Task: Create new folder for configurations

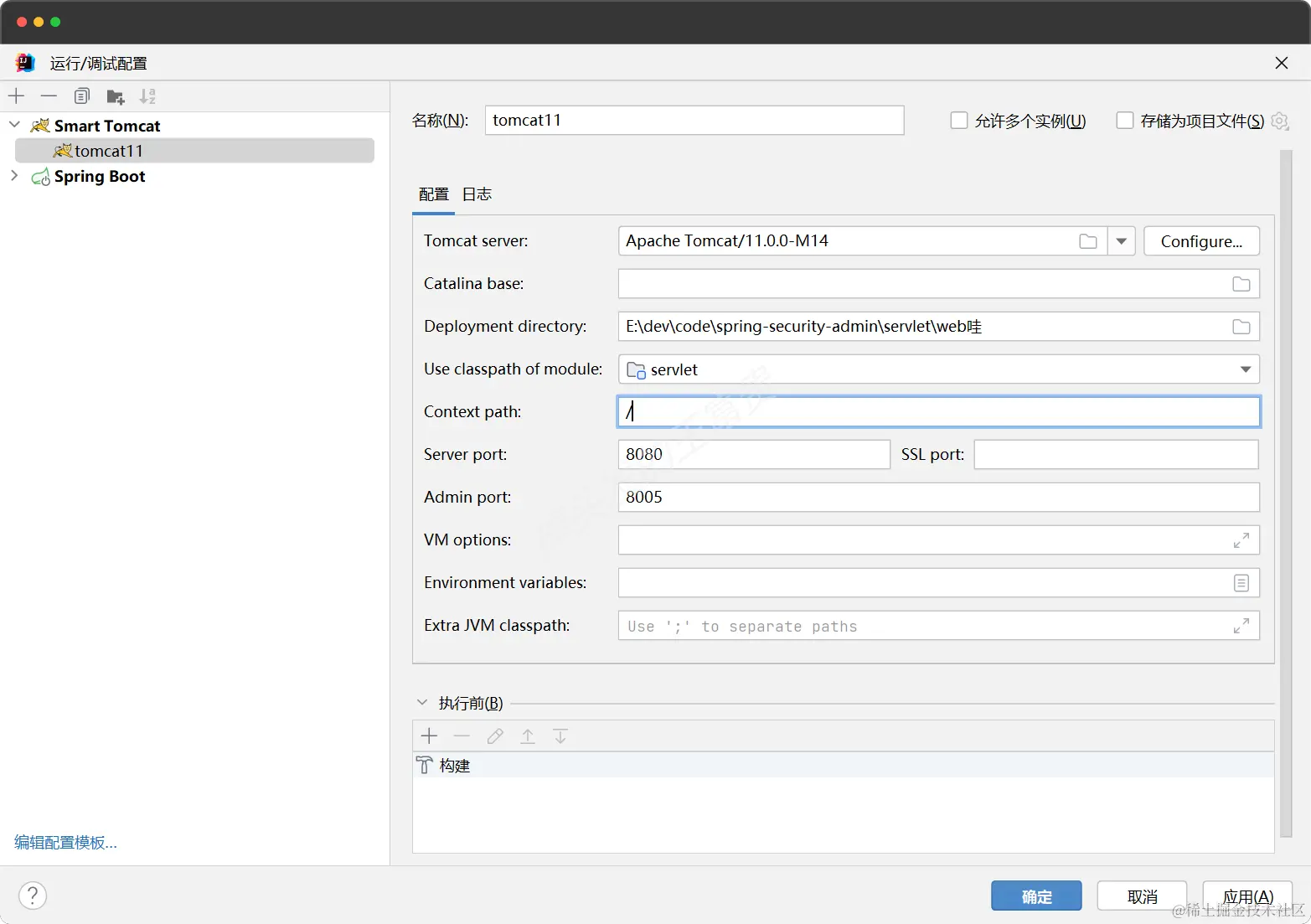Action: click(x=115, y=96)
